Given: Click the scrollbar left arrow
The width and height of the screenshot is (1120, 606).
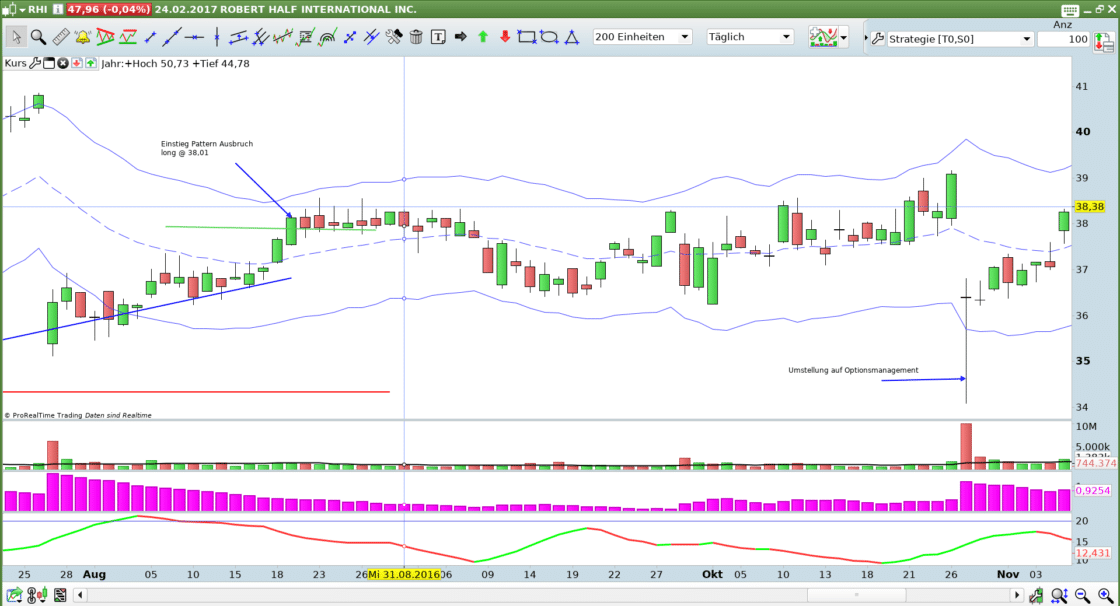Looking at the screenshot, I should (80, 595).
